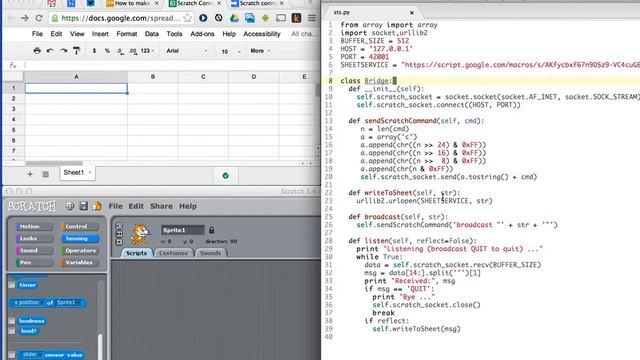Open the Sheets Format menu
This screenshot has width=640, height=360.
pos(127,34)
